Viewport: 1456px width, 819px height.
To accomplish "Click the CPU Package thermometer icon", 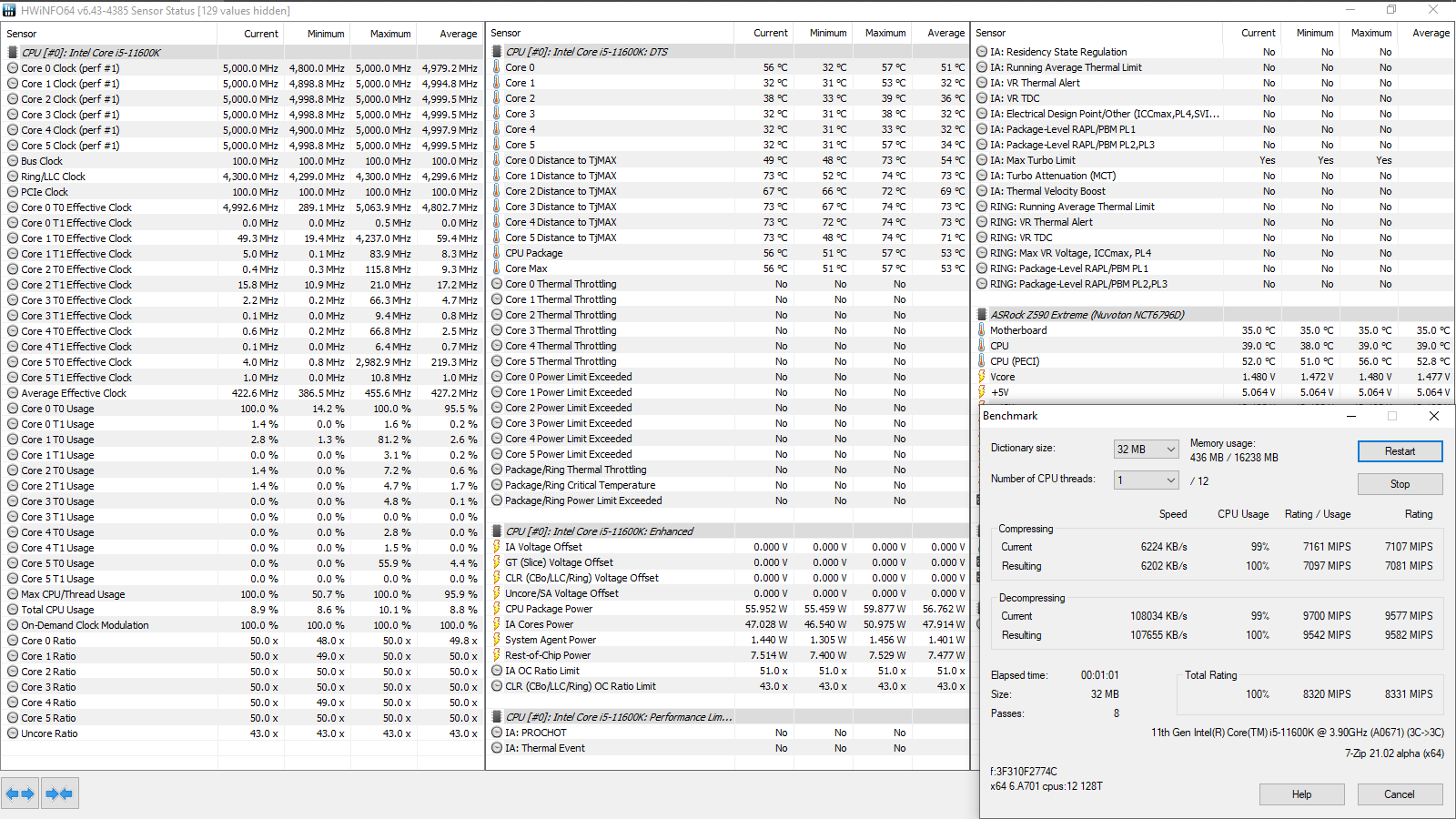I will 497,253.
